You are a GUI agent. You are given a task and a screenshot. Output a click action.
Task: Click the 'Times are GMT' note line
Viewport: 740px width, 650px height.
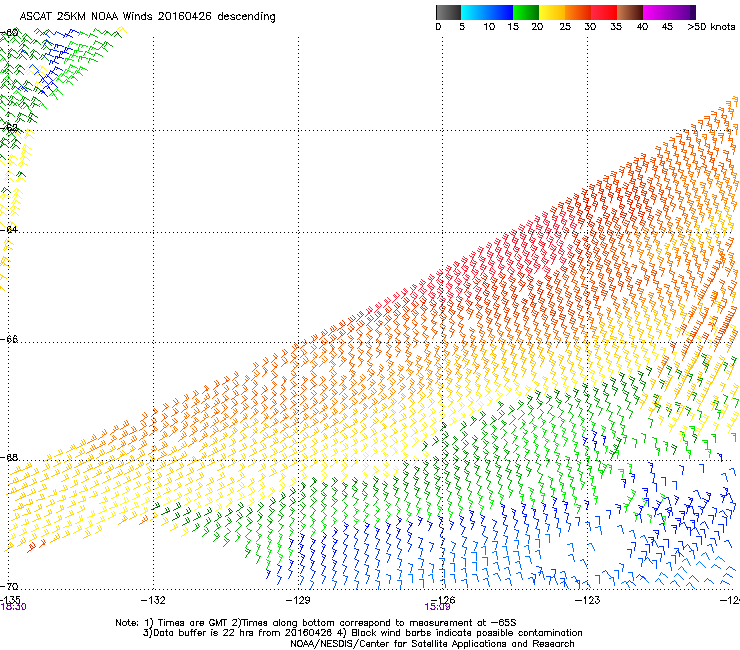pos(316,623)
